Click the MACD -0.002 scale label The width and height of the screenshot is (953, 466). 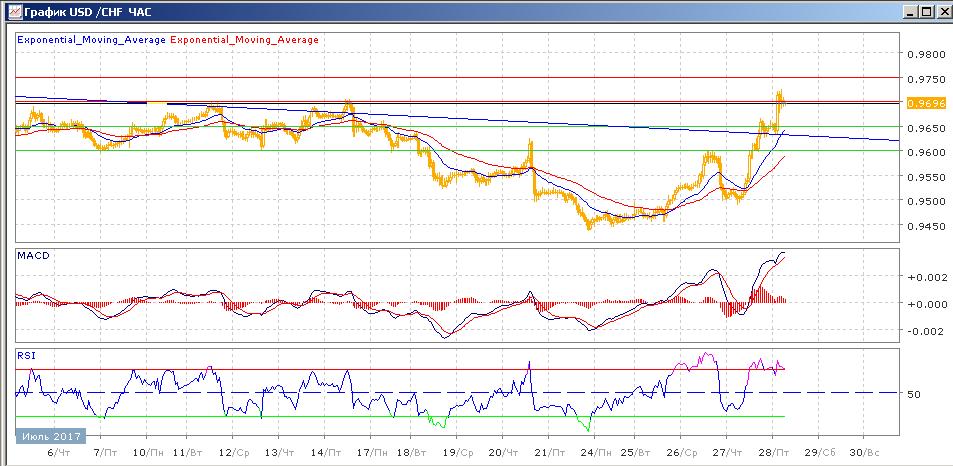[x=926, y=331]
